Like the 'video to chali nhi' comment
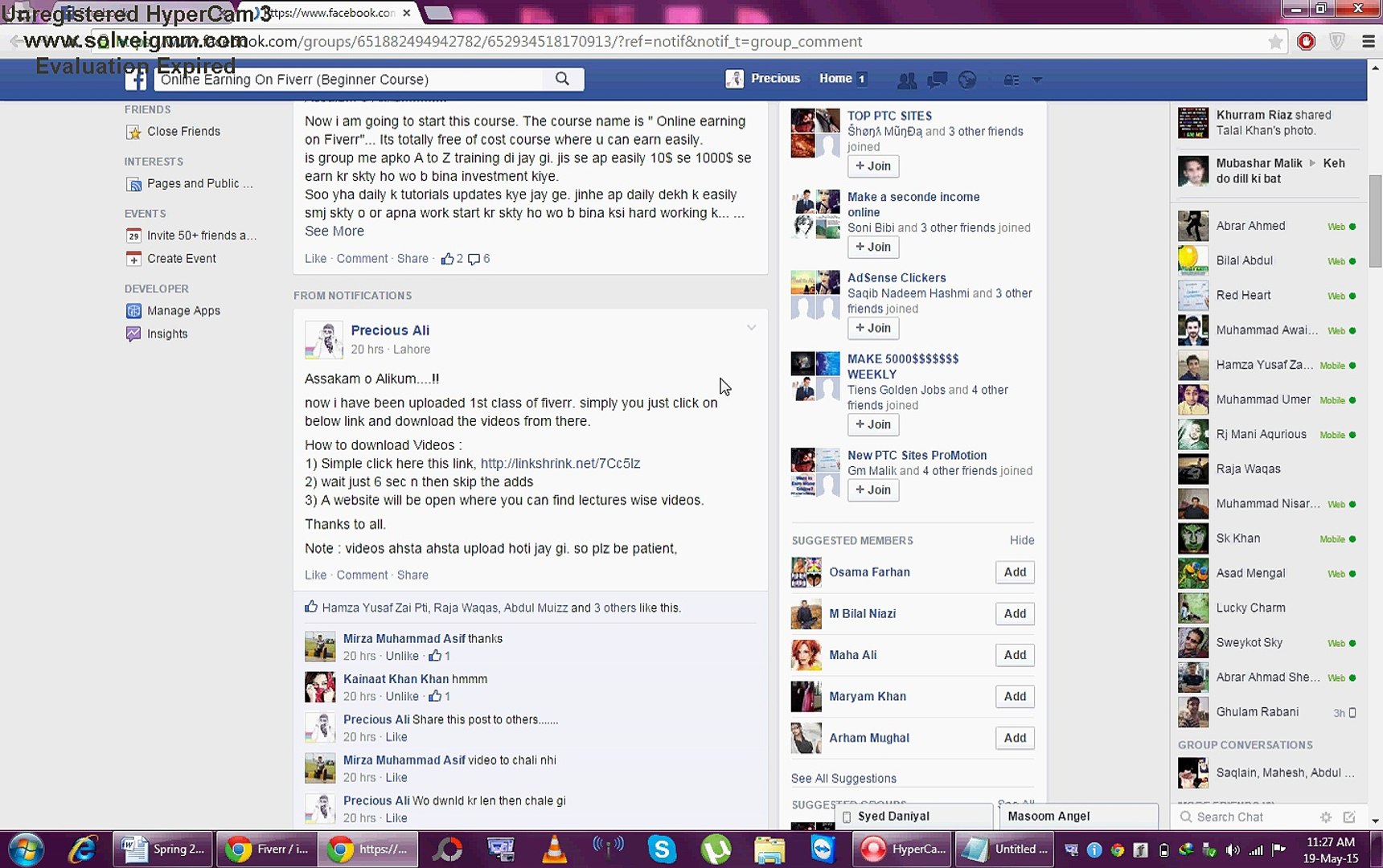Viewport: 1383px width, 868px height. [396, 778]
